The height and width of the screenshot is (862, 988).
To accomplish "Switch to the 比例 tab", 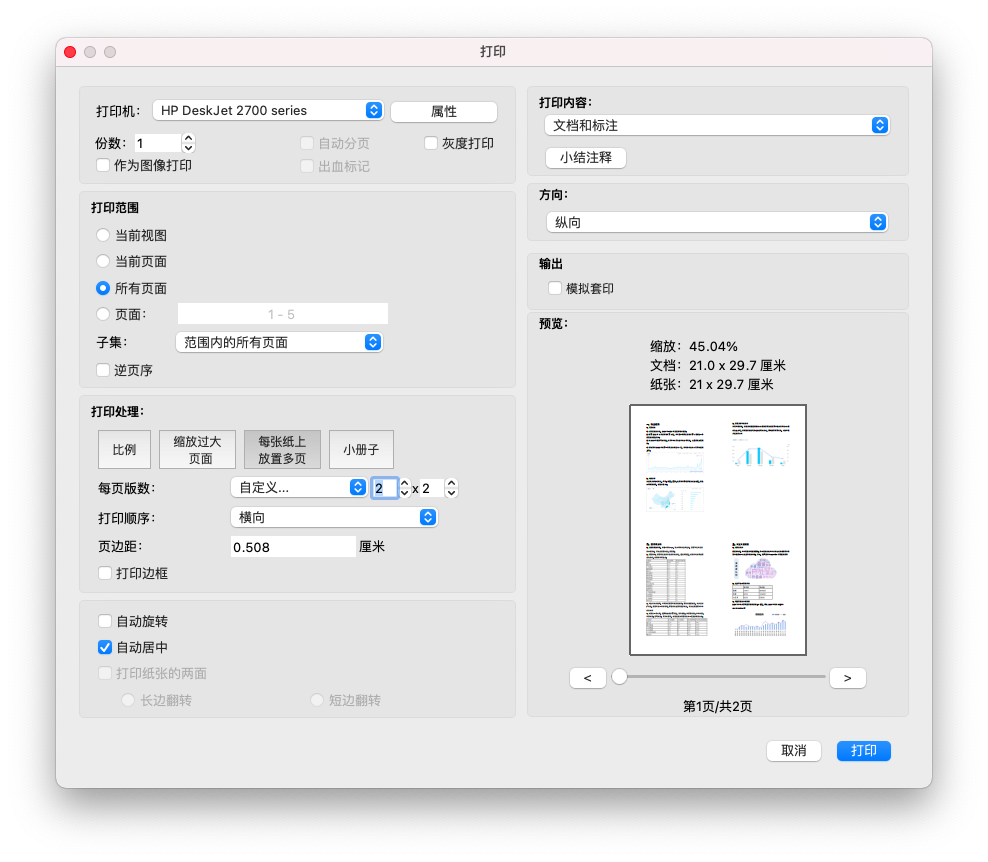I will tap(124, 450).
